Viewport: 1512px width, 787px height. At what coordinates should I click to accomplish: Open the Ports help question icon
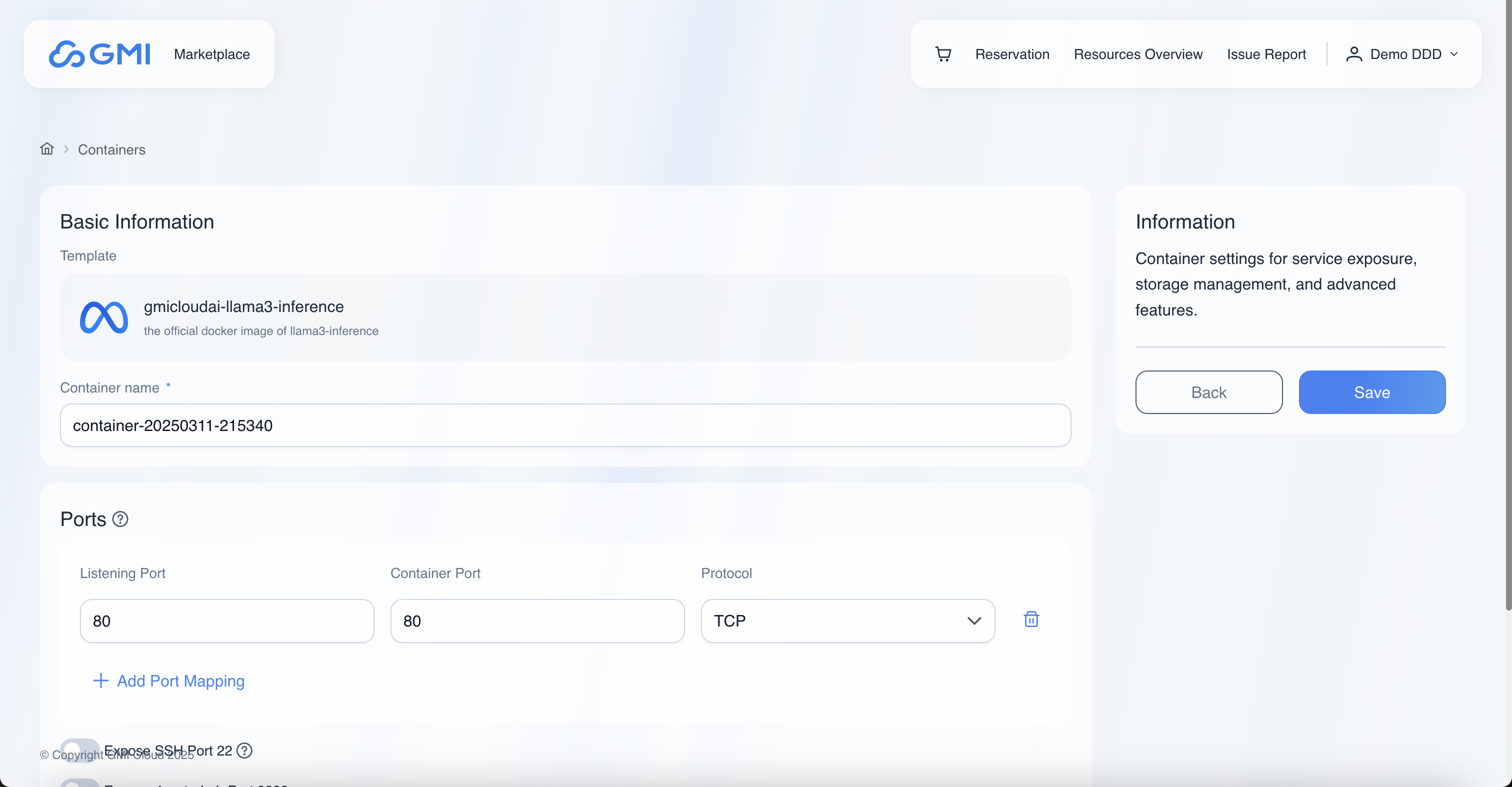[120, 519]
